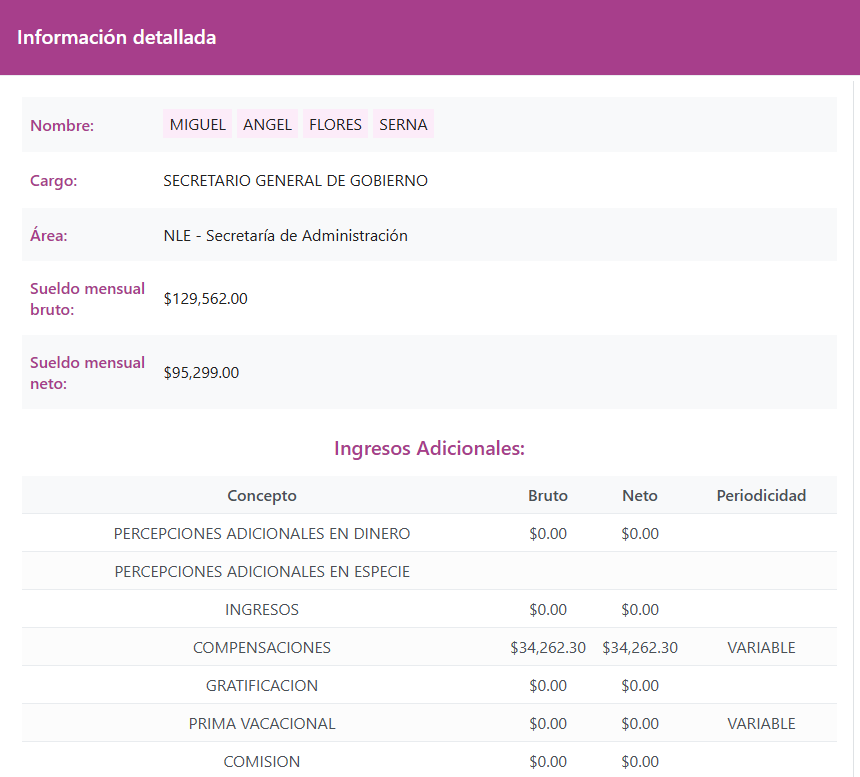Click the GRATIFICACION concept row
The height and width of the screenshot is (777, 860).
coord(262,686)
